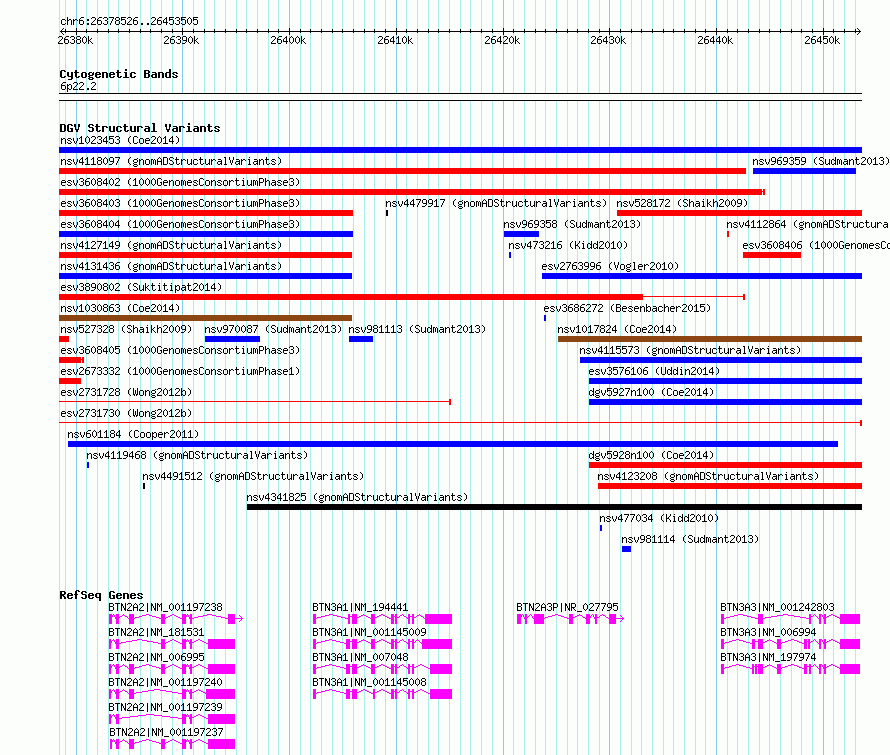Select nsv1030863 (Coe2014) label
Screen dimensions: 890x755
(x=120, y=308)
